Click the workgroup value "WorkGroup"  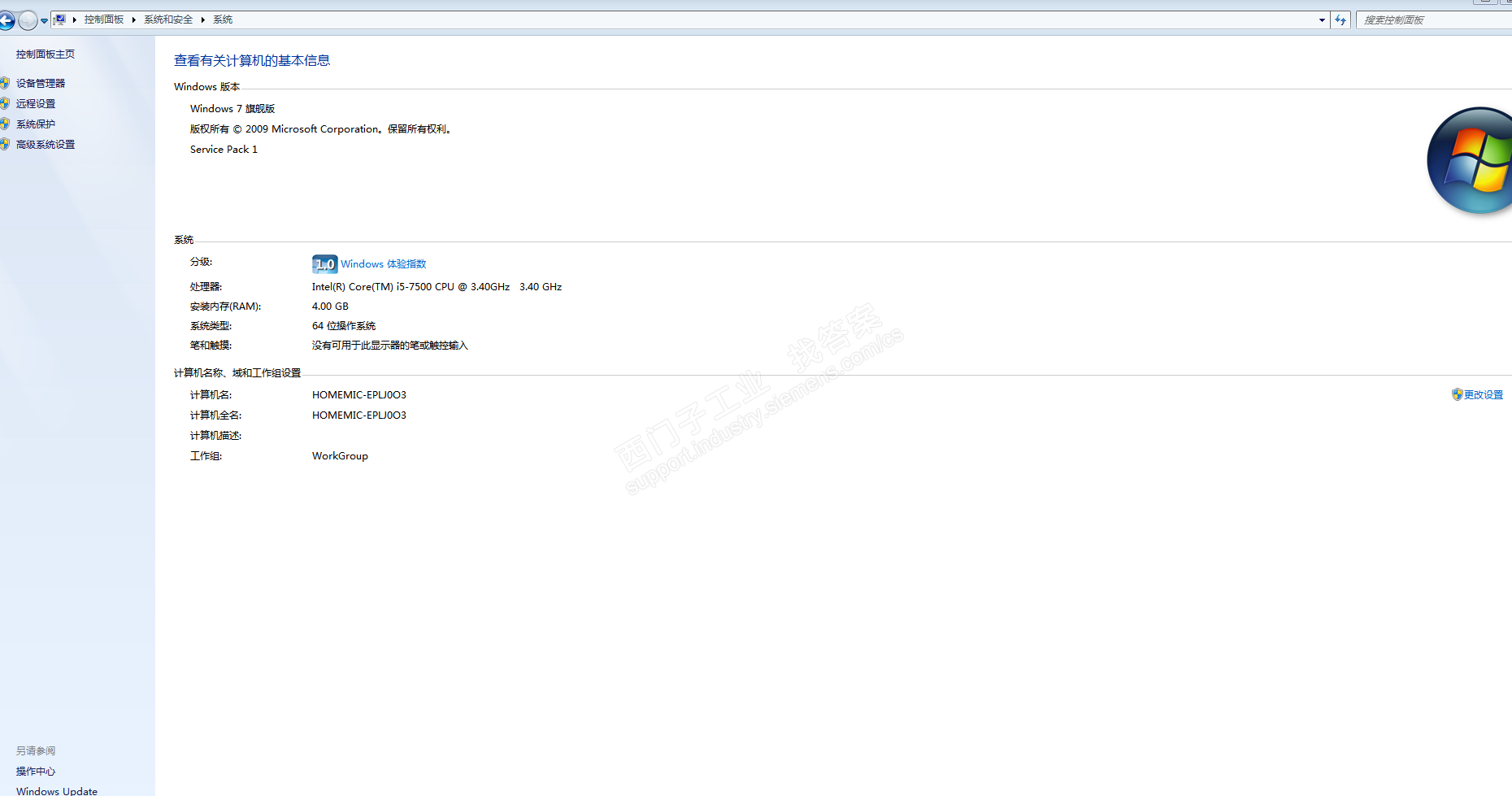pyautogui.click(x=340, y=456)
